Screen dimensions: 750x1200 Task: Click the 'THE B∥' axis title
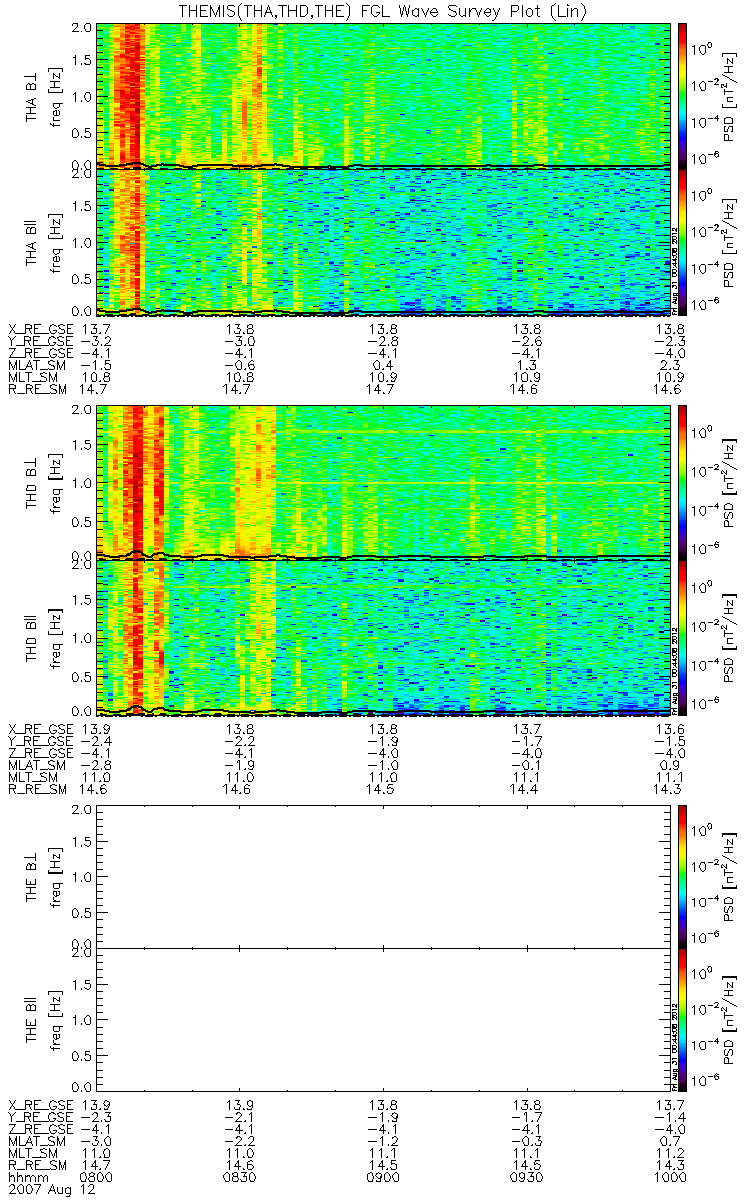pyautogui.click(x=32, y=1019)
